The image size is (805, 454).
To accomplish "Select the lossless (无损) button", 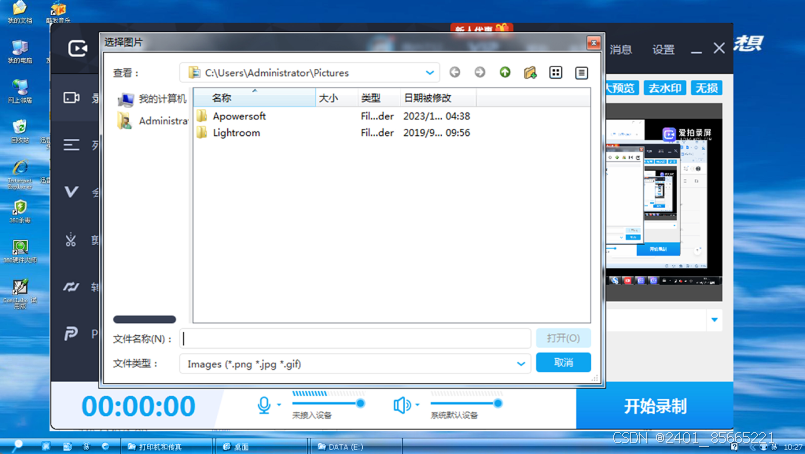I will (x=706, y=88).
